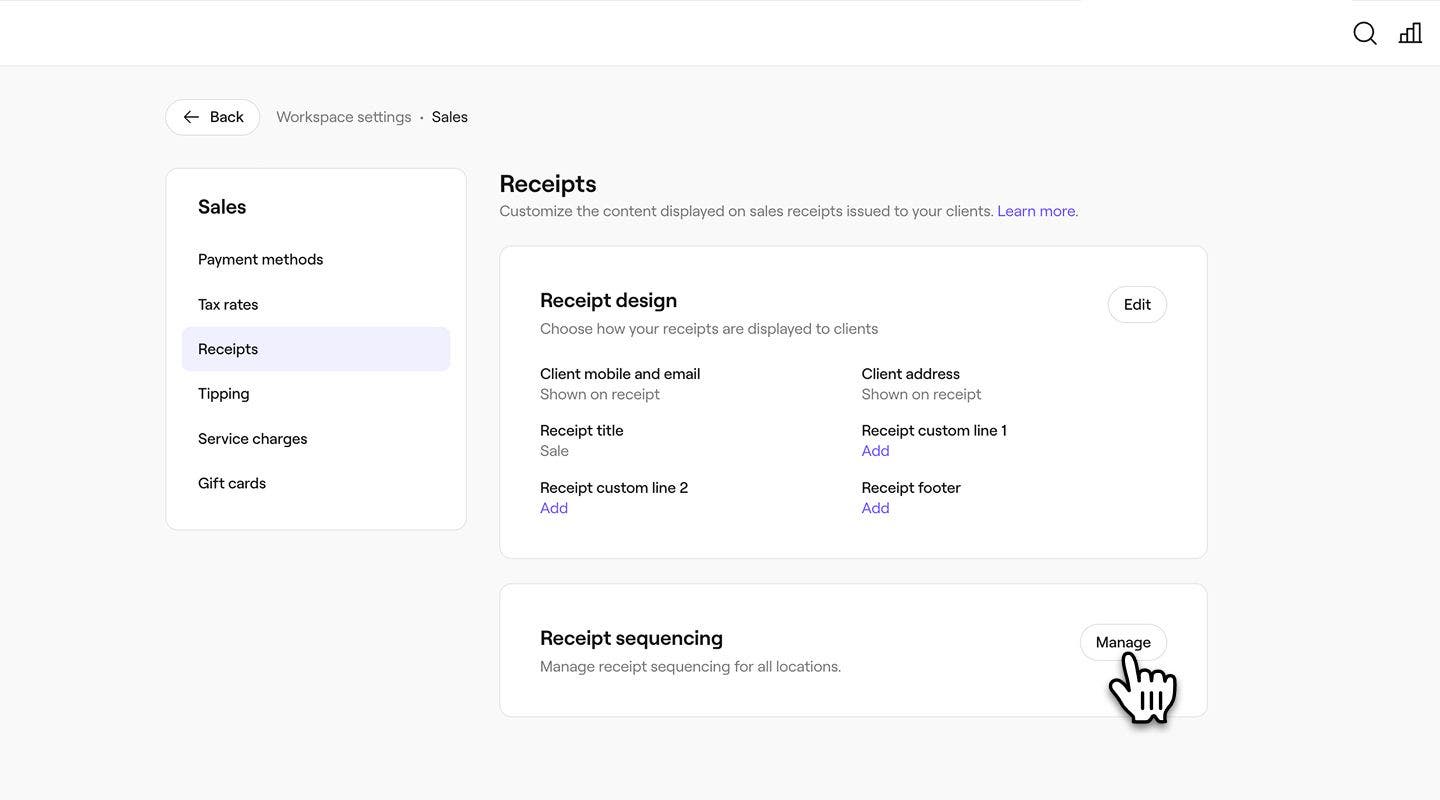Click Shown on receipt under Client address
The height and width of the screenshot is (800, 1440).
pos(921,394)
